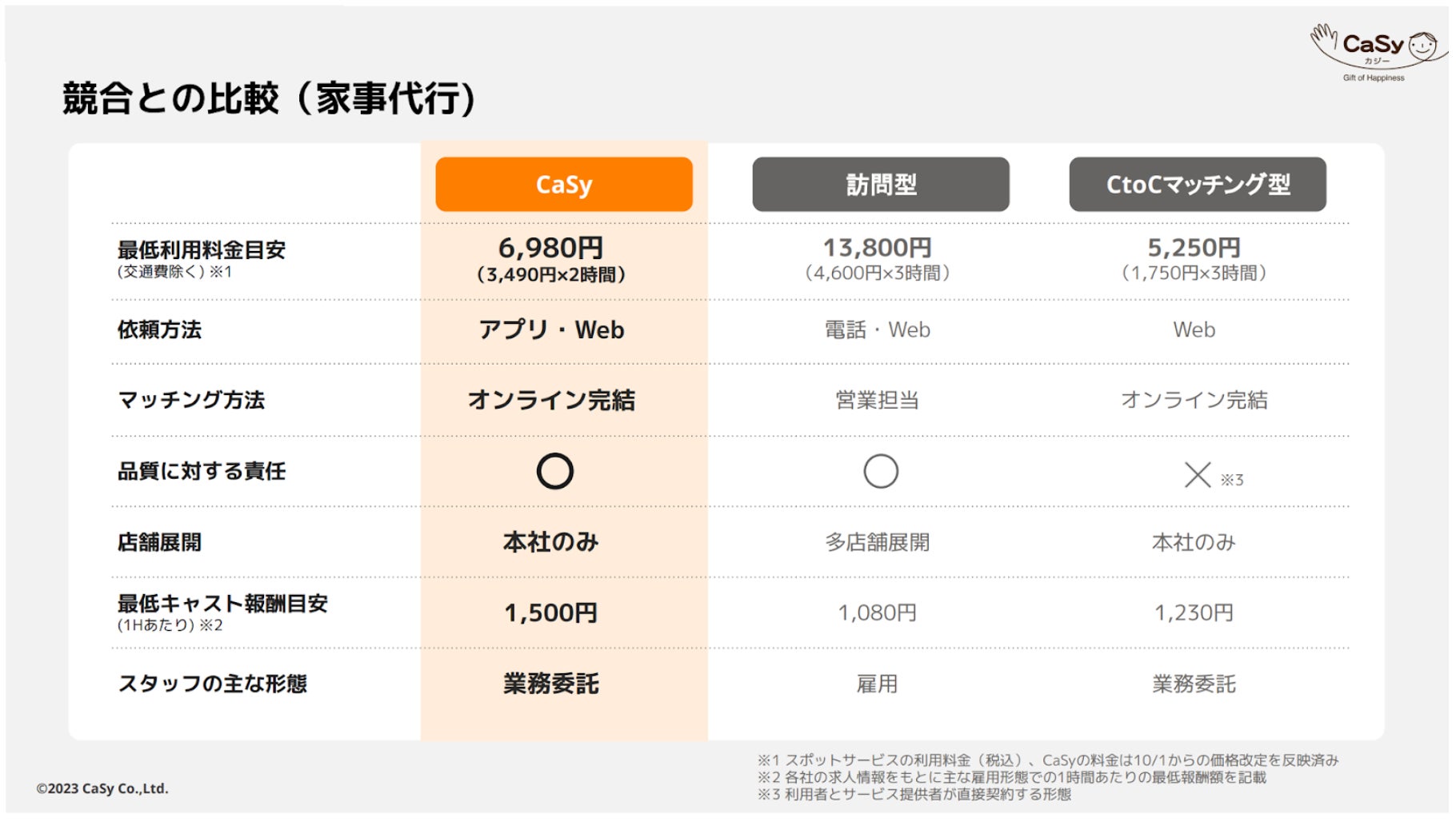
Task: Click the 1,080円 cell
Action: pyautogui.click(x=877, y=613)
